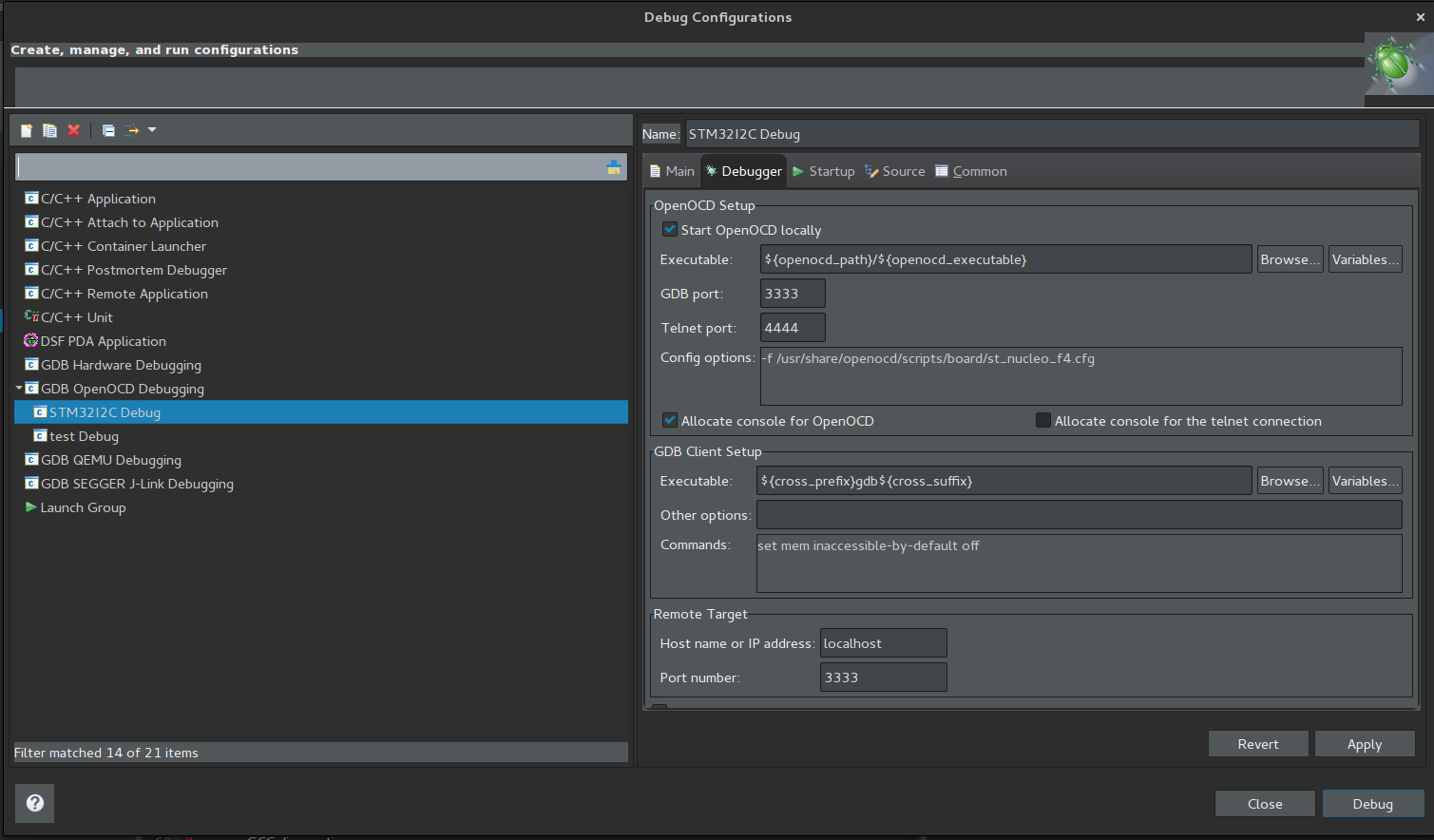Click the New launch configuration icon
The height and width of the screenshot is (840, 1434).
27,130
